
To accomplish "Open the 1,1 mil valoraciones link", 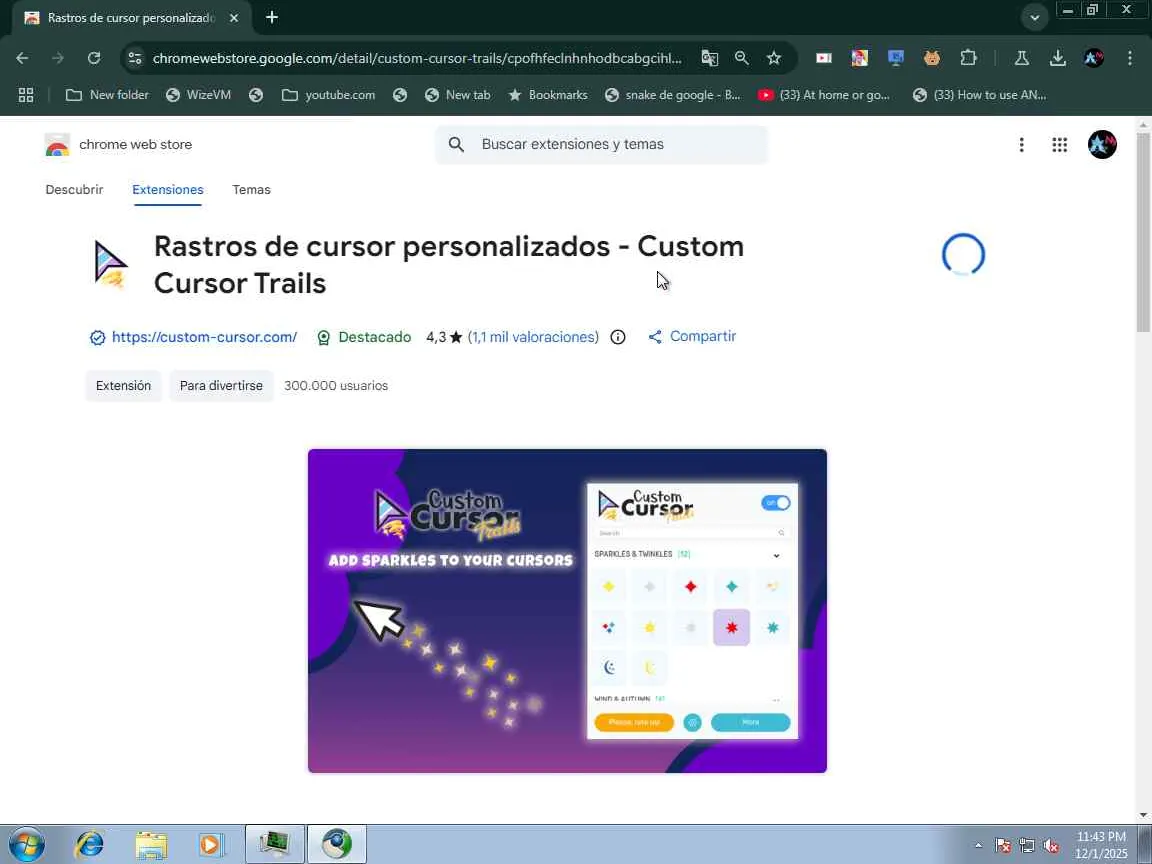I will click(533, 337).
